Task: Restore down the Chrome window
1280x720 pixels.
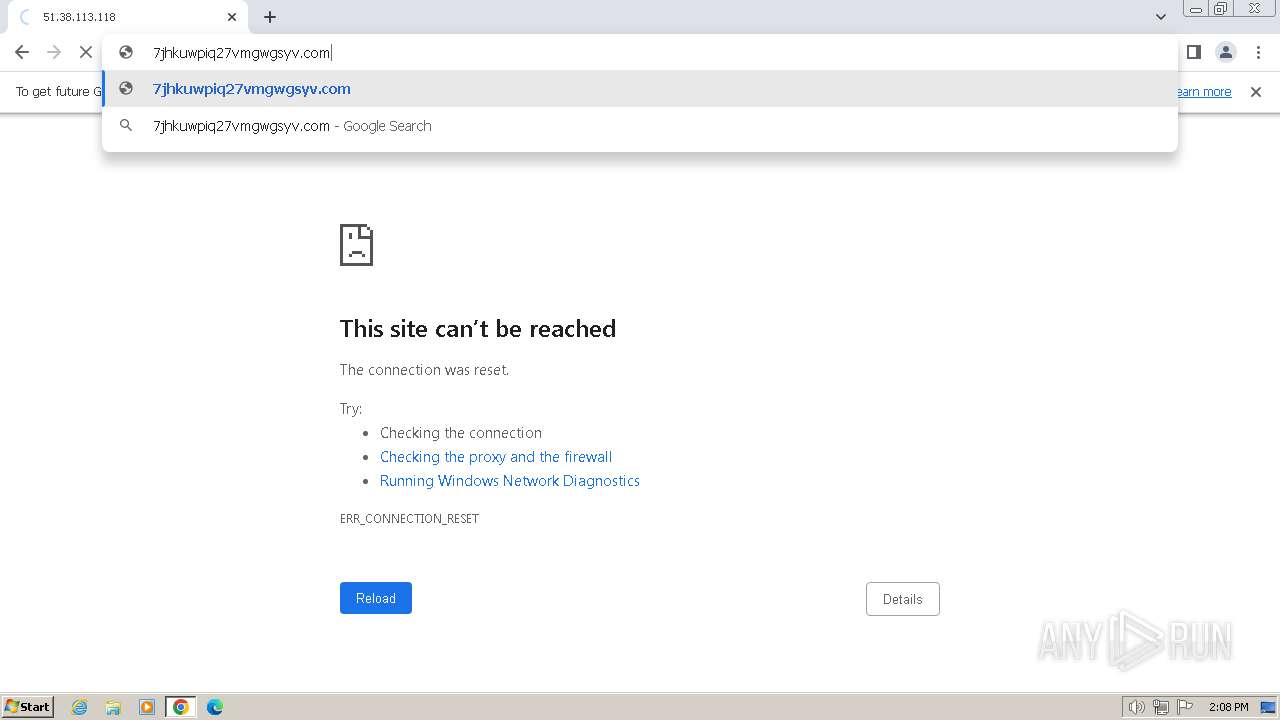Action: (x=1221, y=9)
